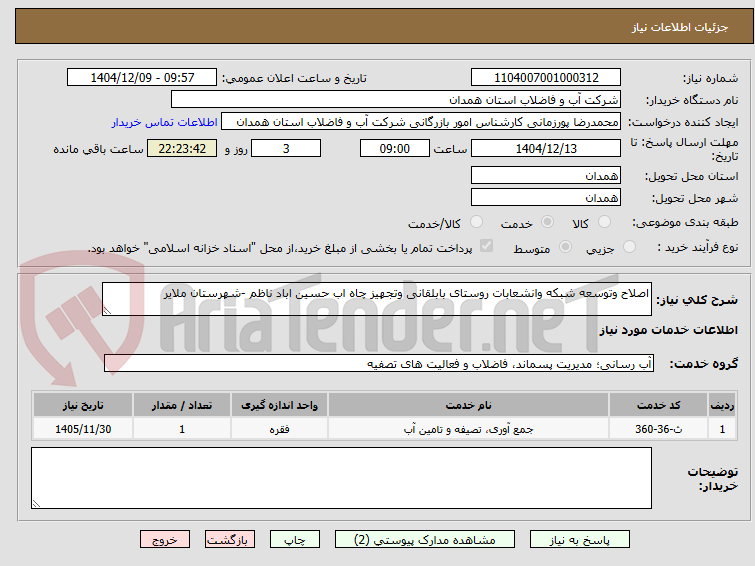Select the متوسط purchase type radio
This screenshot has width=755, height=566.
[565, 247]
